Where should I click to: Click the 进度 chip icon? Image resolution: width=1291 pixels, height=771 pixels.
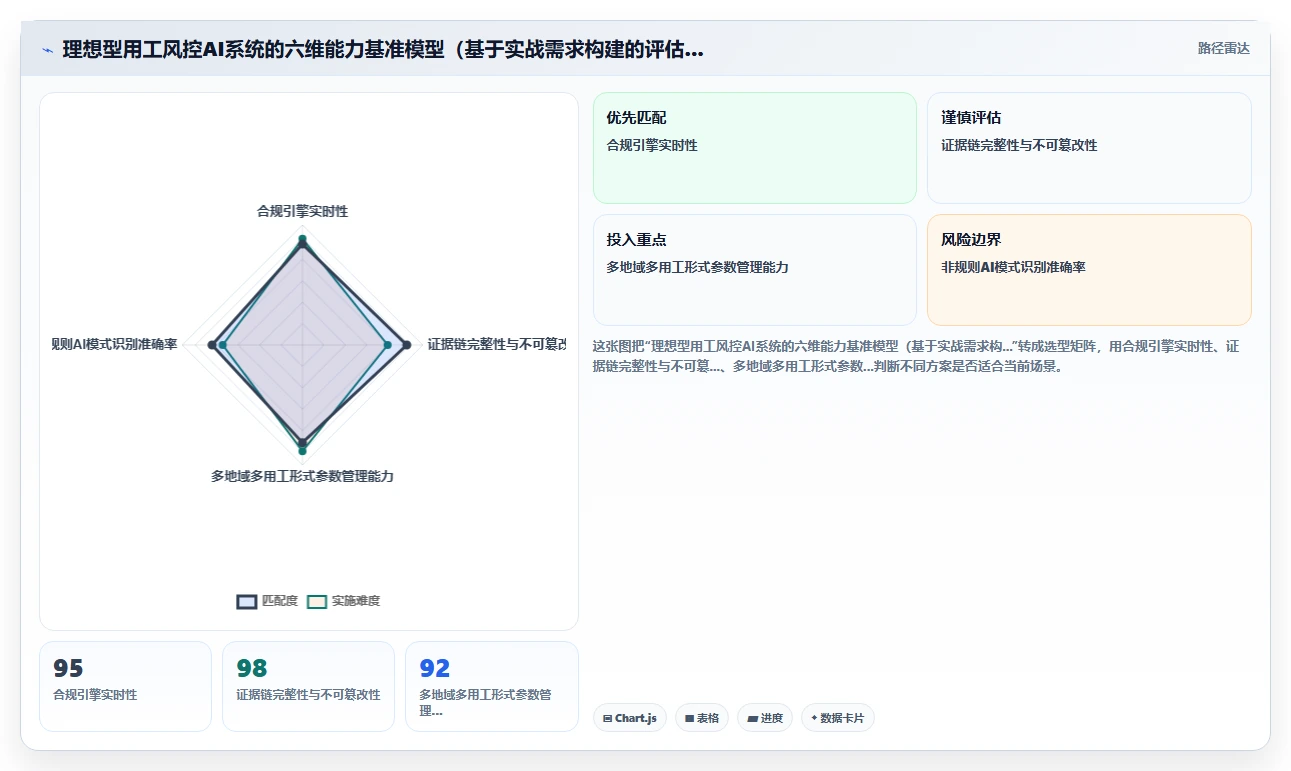752,718
